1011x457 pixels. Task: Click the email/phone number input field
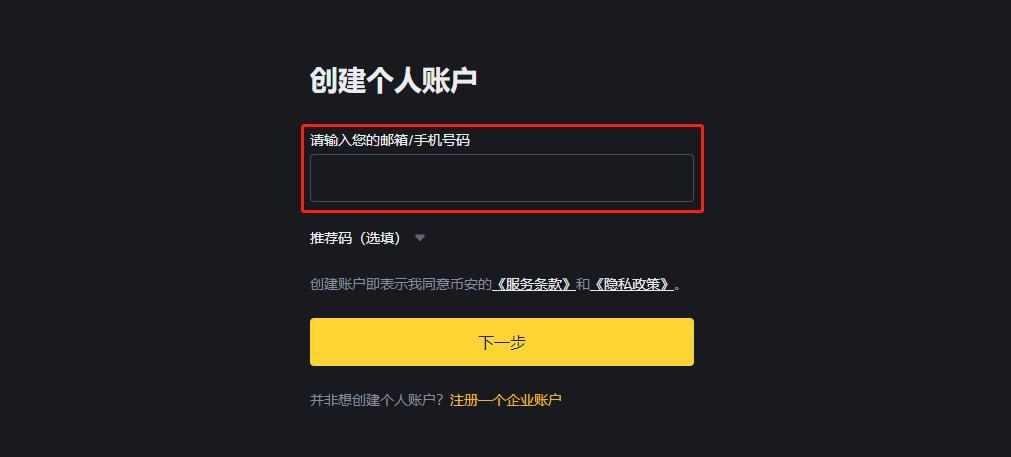502,178
